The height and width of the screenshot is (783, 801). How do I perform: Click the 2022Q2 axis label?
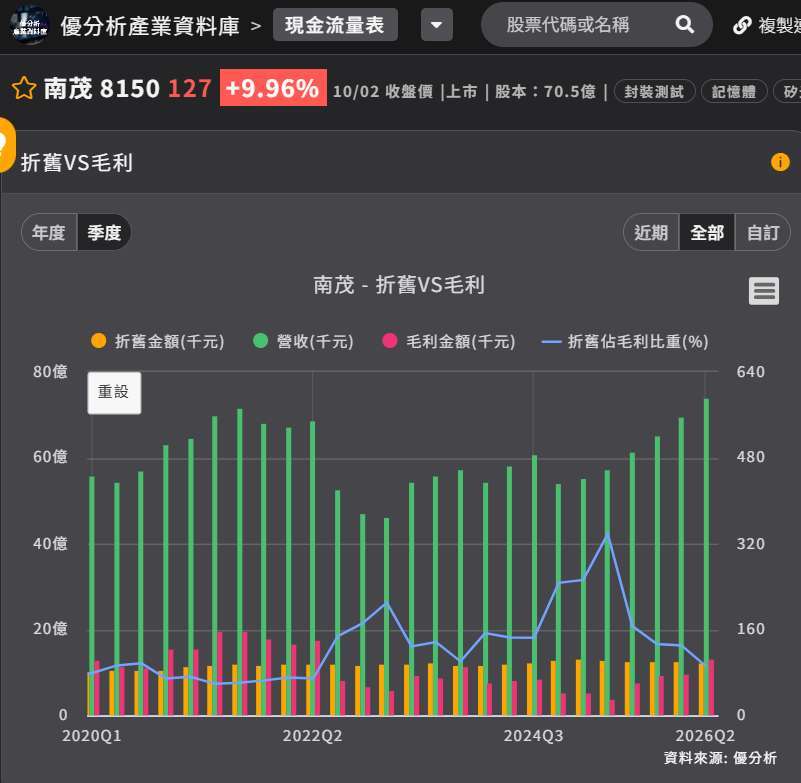tap(312, 735)
